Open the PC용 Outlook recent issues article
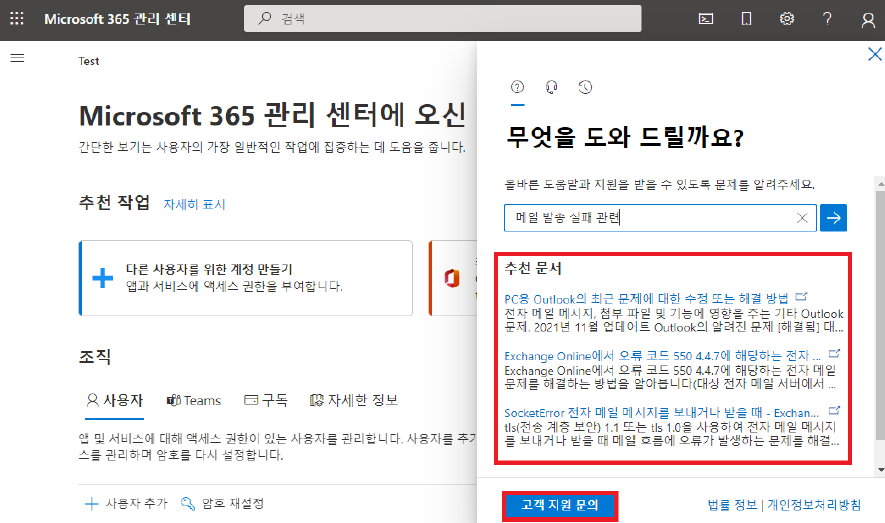This screenshot has height=523, width=885. tap(646, 298)
